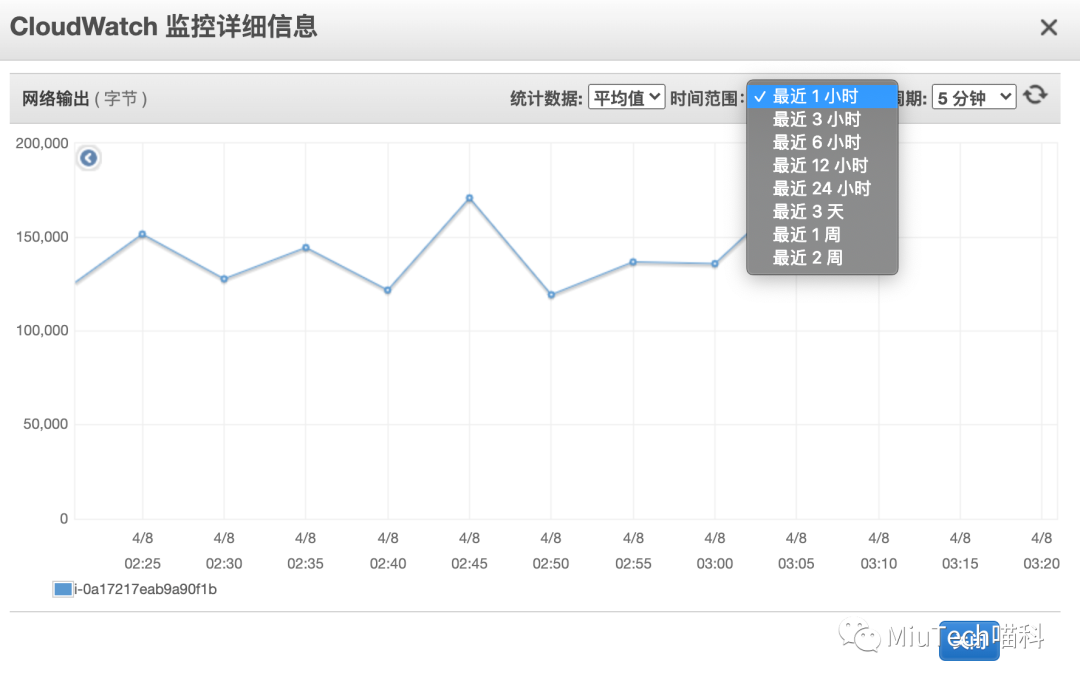
Task: Click the 统计数据 label
Action: coord(546,99)
